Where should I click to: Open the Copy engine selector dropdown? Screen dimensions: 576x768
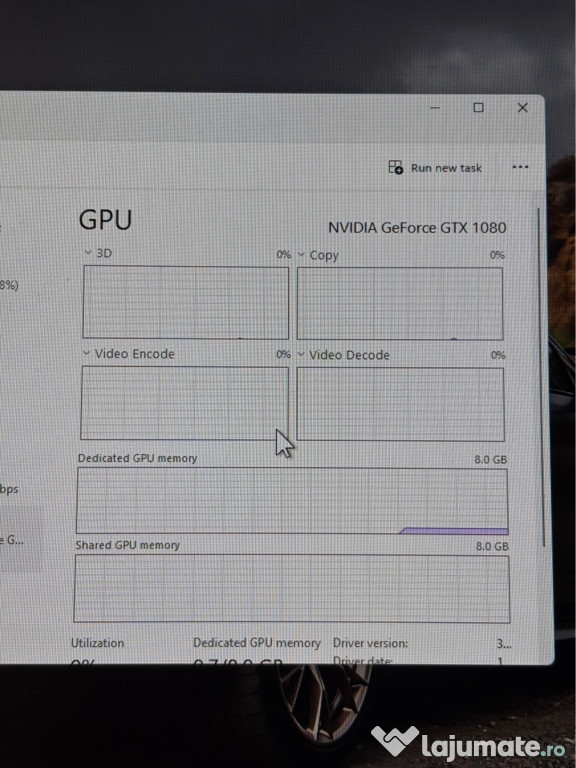301,255
